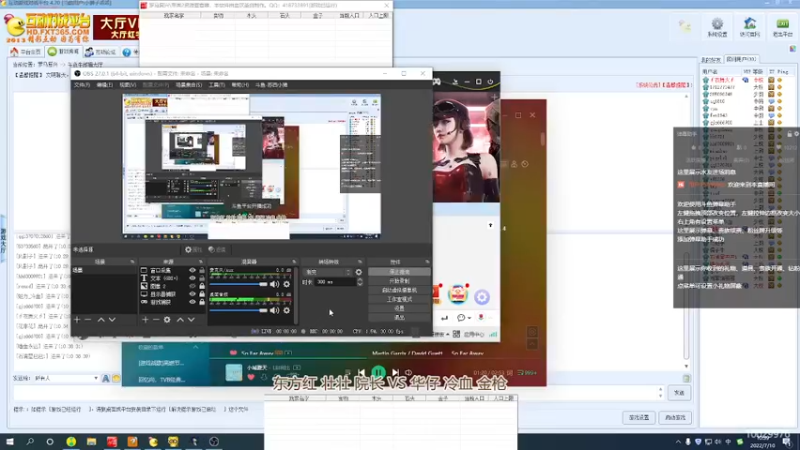Open File menu in OBS menu bar

(82, 85)
